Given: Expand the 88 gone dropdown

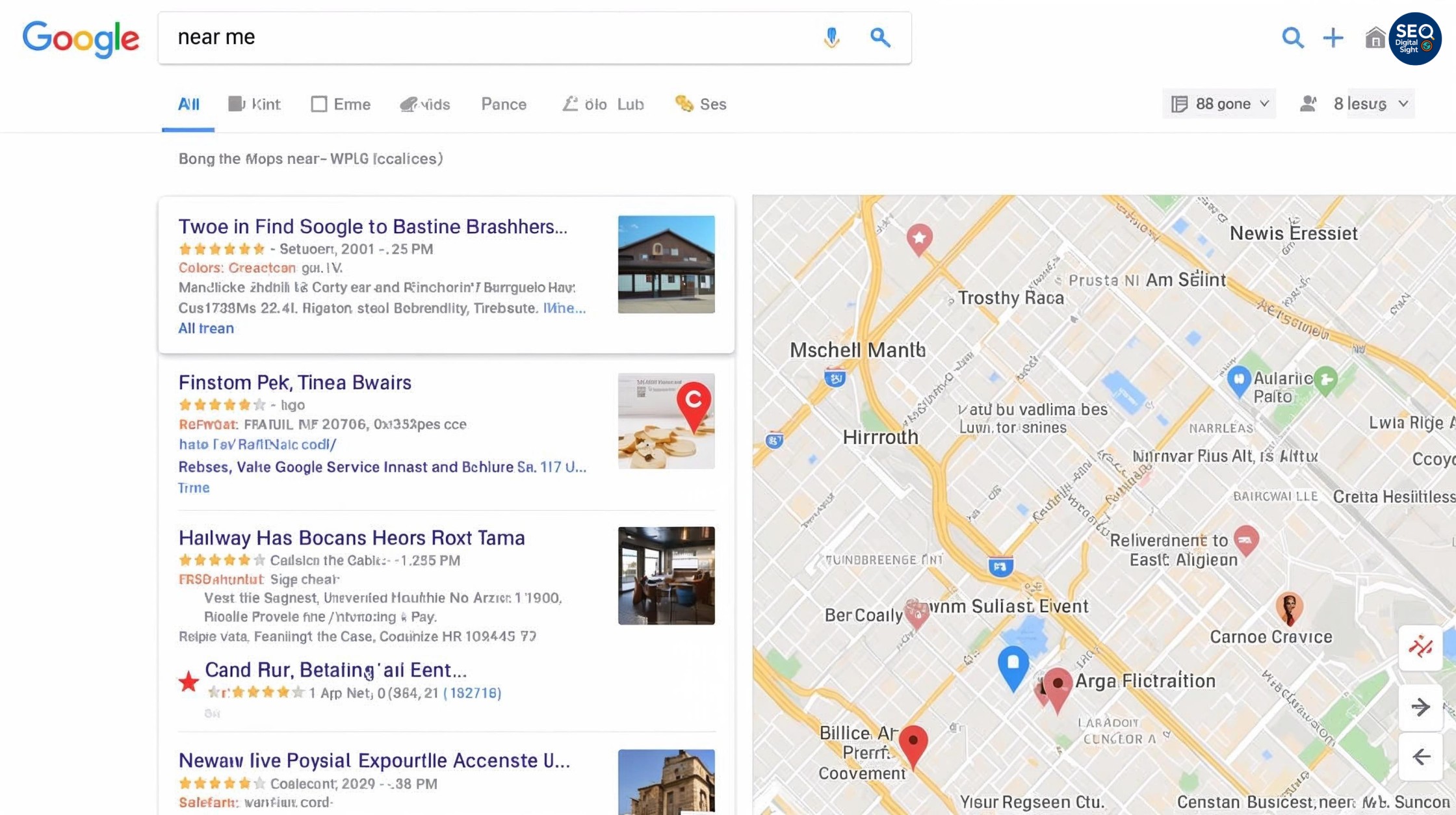Looking at the screenshot, I should tap(1219, 104).
